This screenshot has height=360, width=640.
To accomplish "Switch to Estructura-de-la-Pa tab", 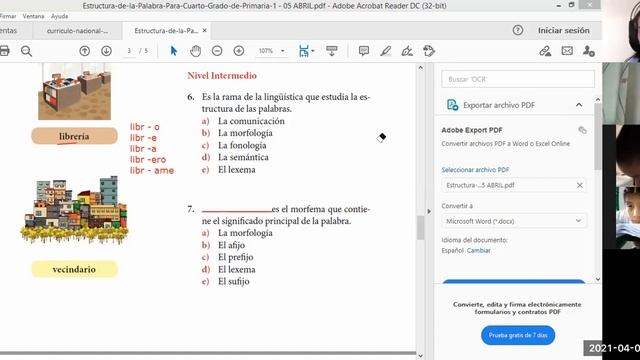I will pos(166,31).
